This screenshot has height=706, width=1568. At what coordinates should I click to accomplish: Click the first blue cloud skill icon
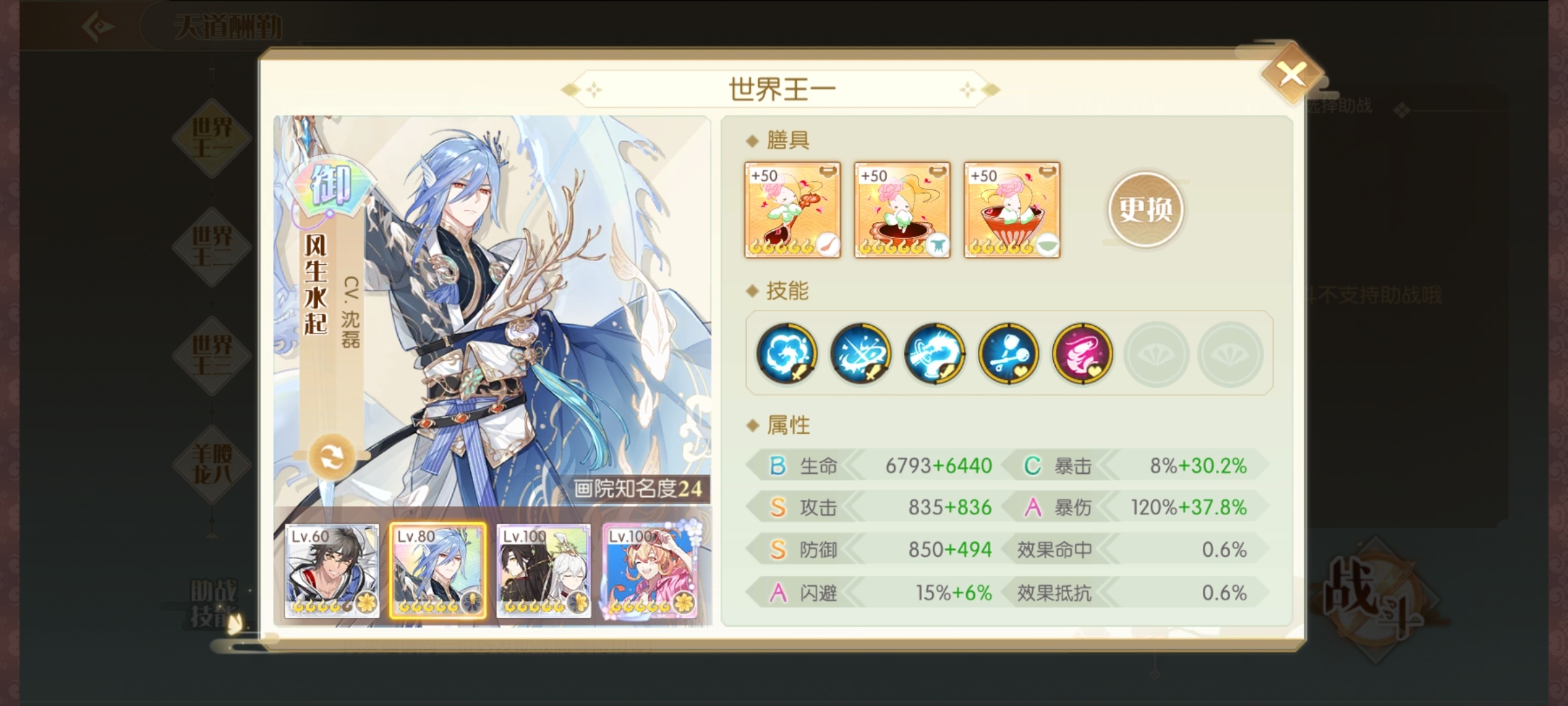786,354
